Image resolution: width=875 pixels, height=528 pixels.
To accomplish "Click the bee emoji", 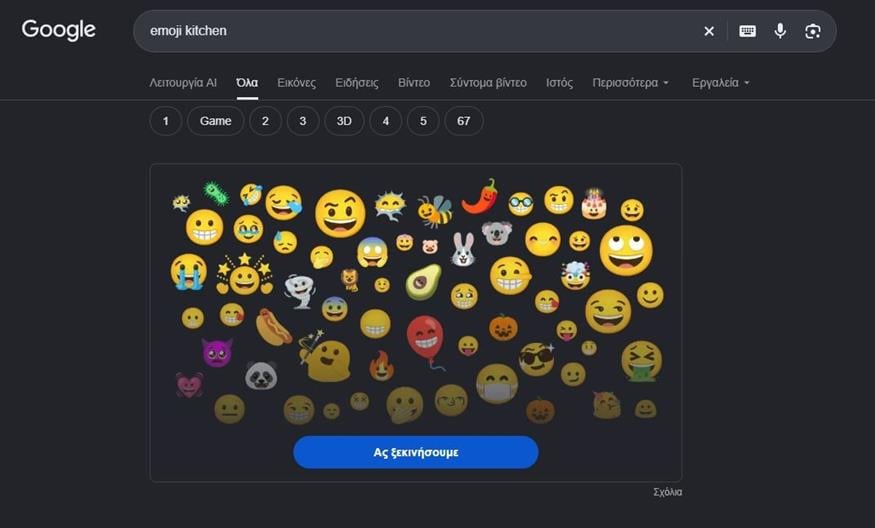I will 435,210.
